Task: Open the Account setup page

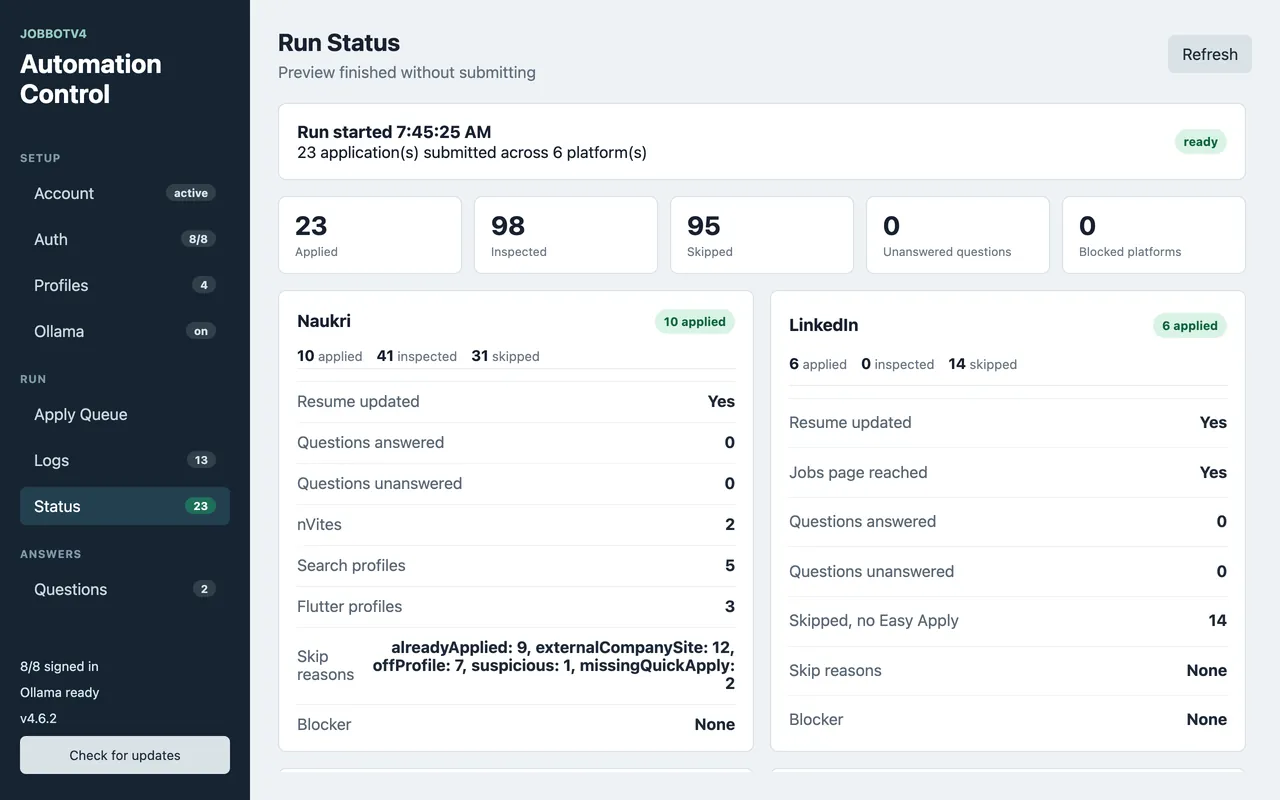Action: pyautogui.click(x=125, y=193)
